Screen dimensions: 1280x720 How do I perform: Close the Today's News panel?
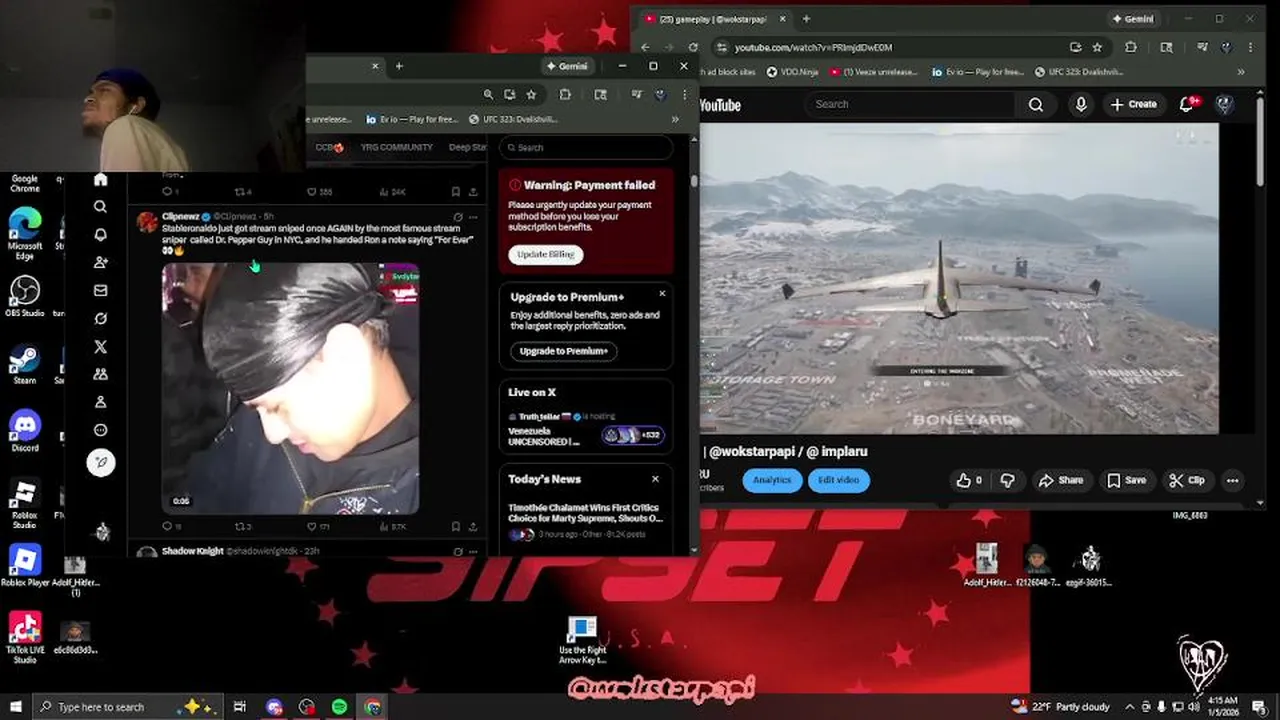pos(655,479)
